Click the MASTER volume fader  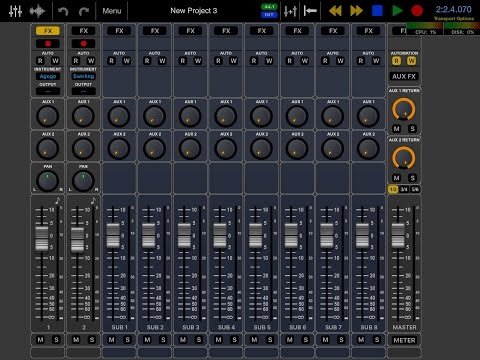(398, 236)
